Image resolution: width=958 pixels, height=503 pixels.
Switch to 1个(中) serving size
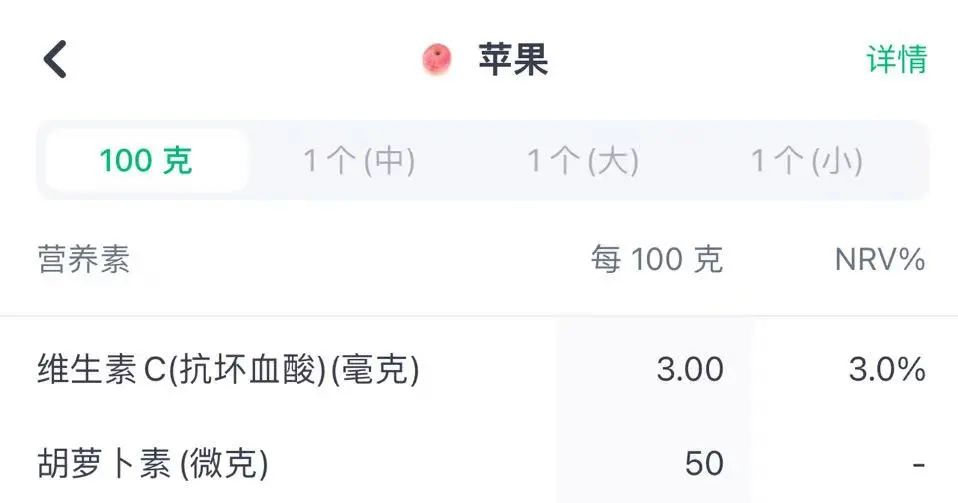click(359, 161)
